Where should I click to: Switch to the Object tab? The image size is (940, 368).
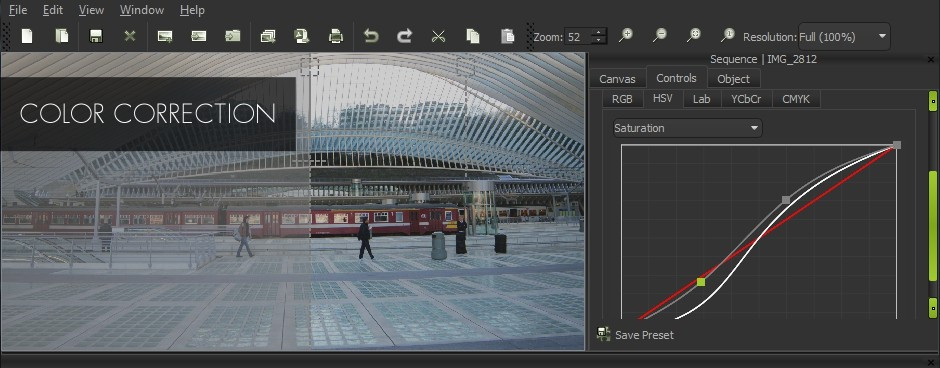point(733,79)
